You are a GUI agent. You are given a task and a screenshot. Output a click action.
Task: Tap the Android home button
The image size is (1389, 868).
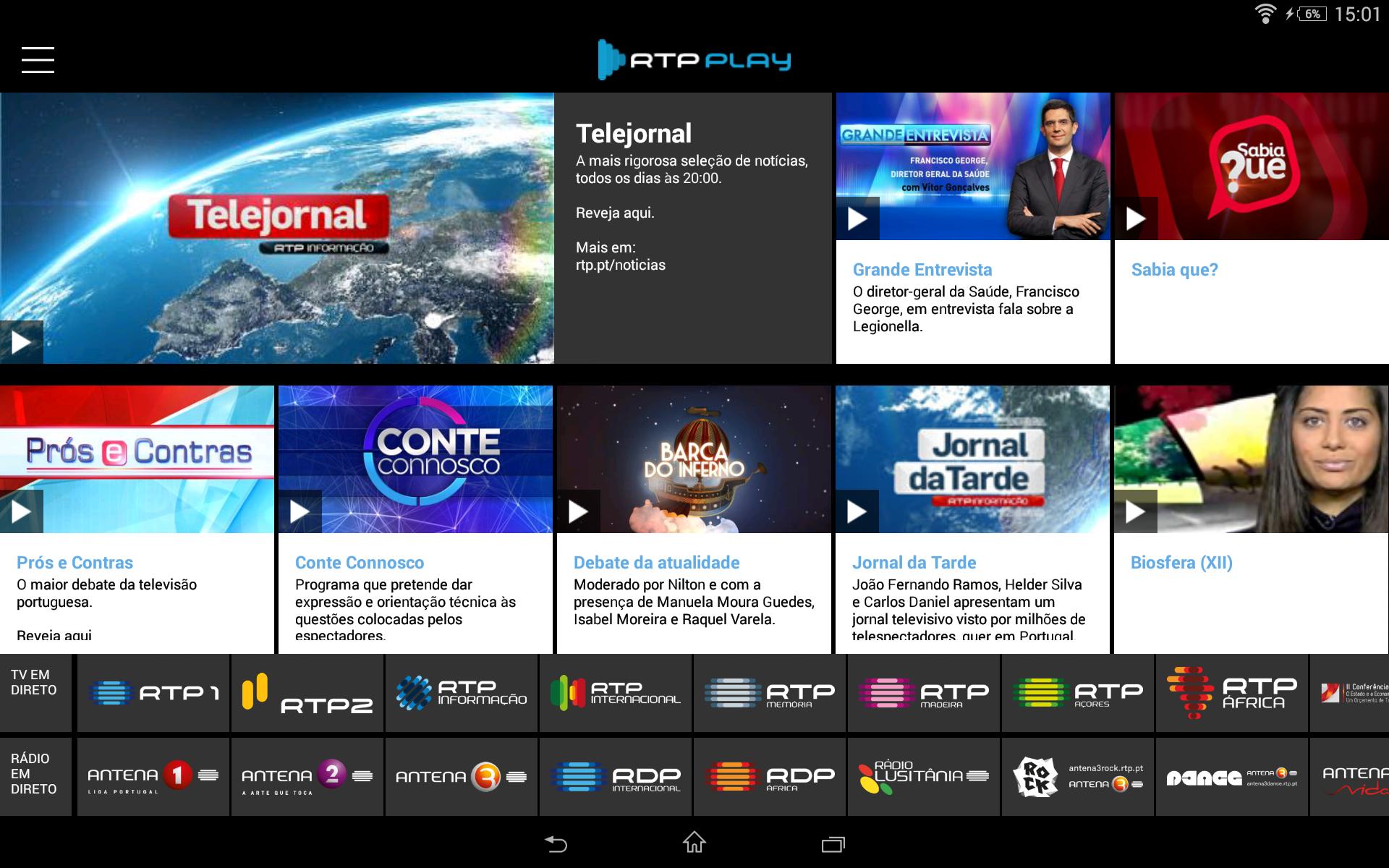tap(694, 843)
